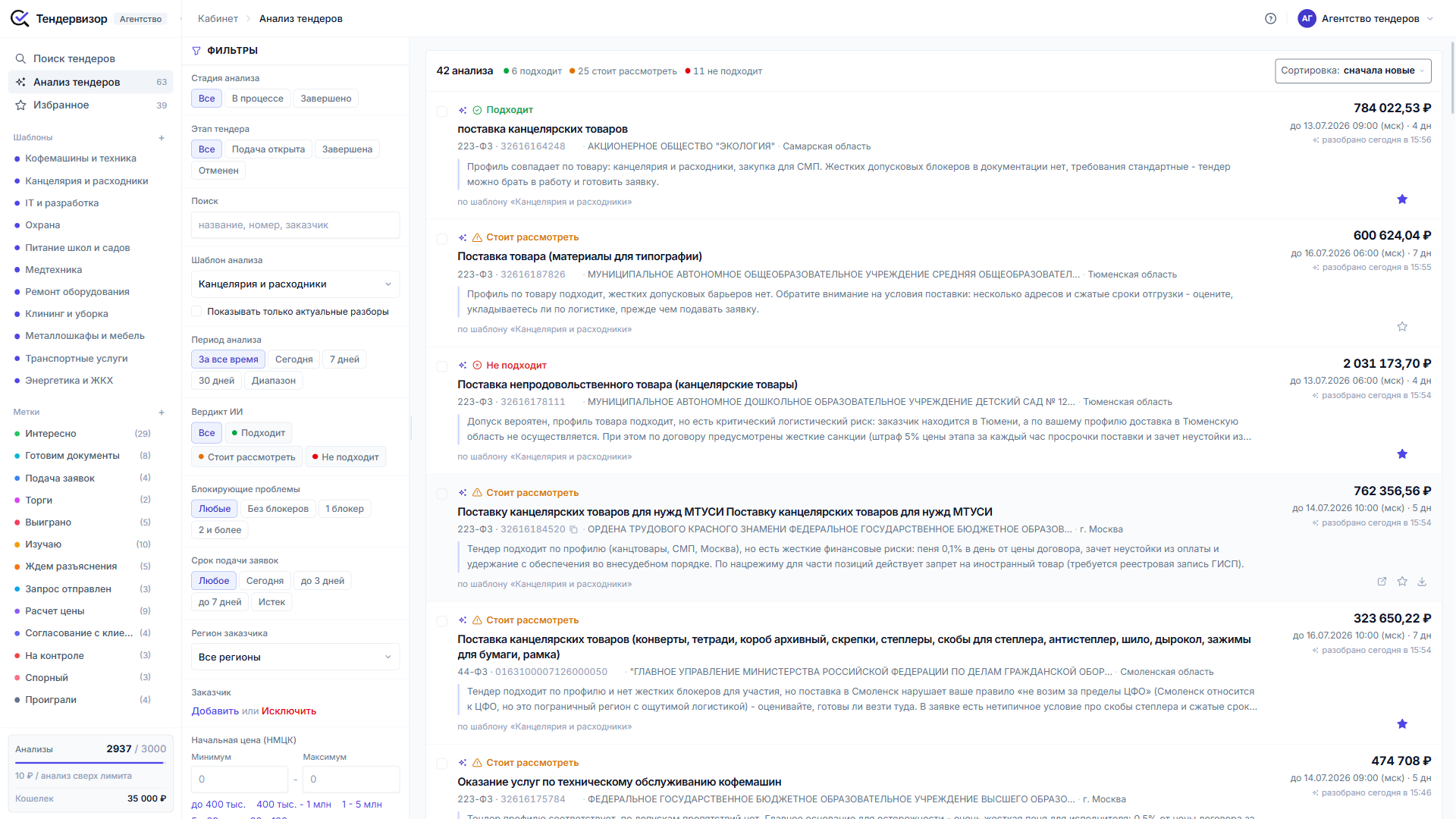Select the checkbox for поставка канцелярских товаров

442,111
